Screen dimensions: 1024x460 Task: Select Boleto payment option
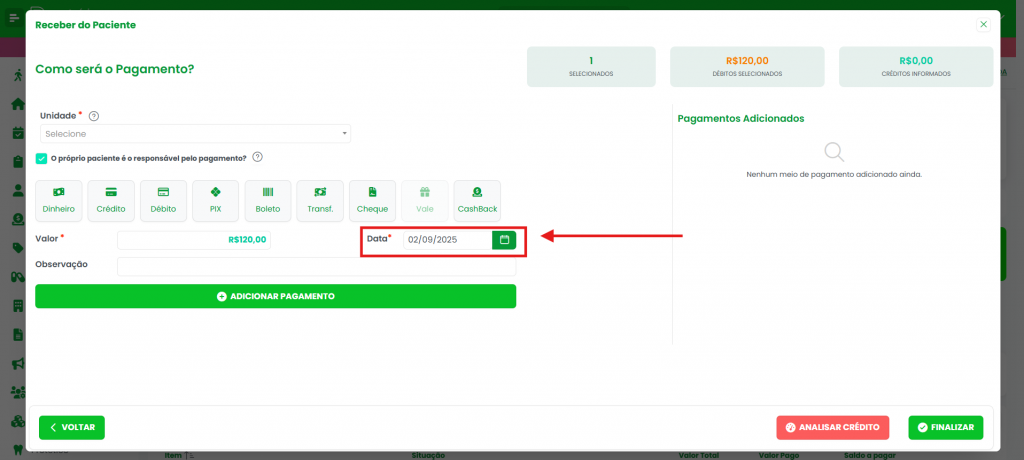click(268, 200)
